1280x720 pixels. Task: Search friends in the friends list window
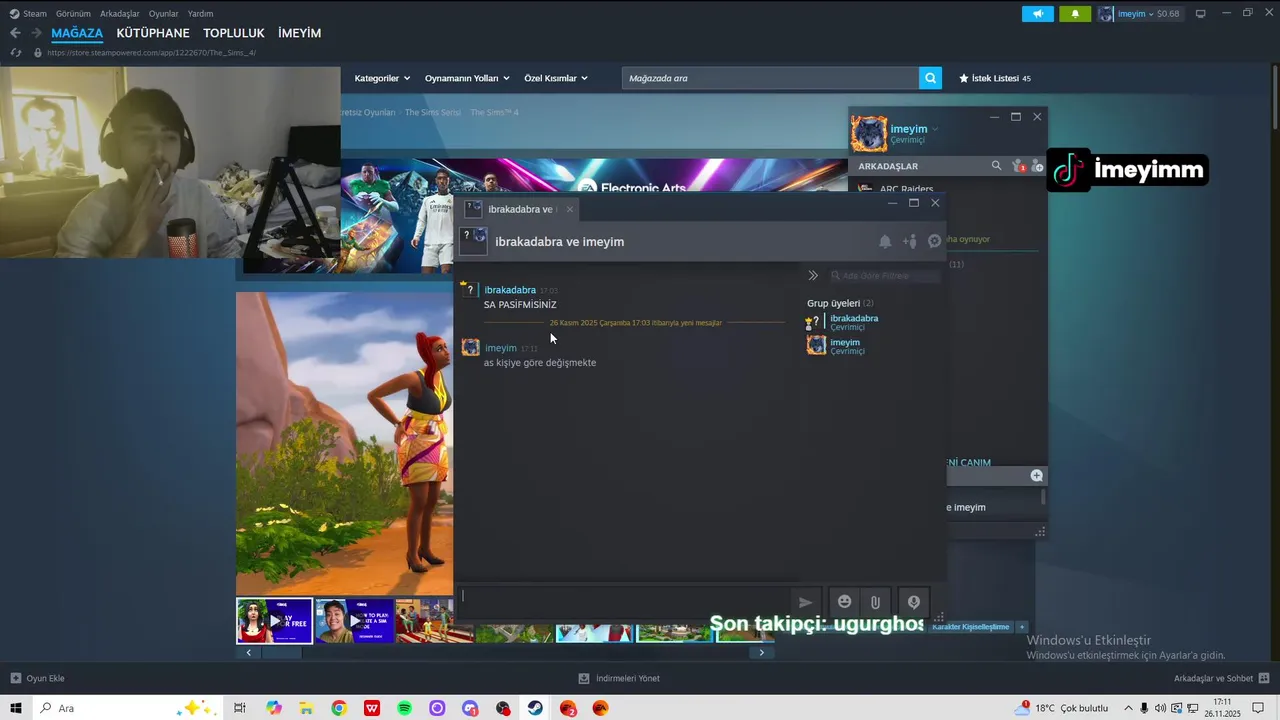[x=996, y=166]
